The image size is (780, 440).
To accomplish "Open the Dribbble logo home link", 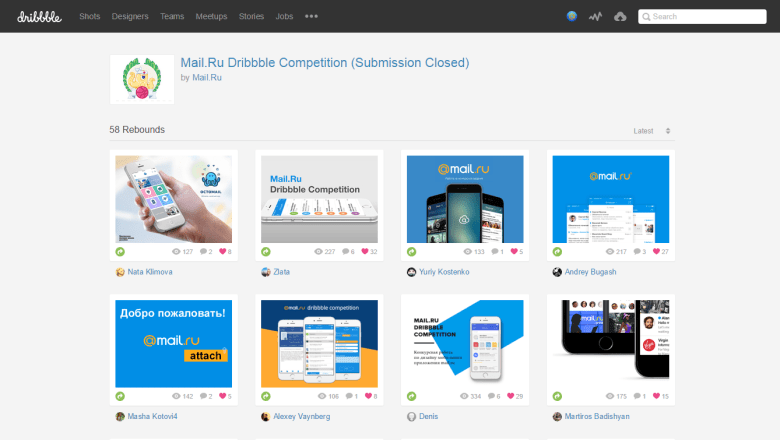I will (x=39, y=17).
